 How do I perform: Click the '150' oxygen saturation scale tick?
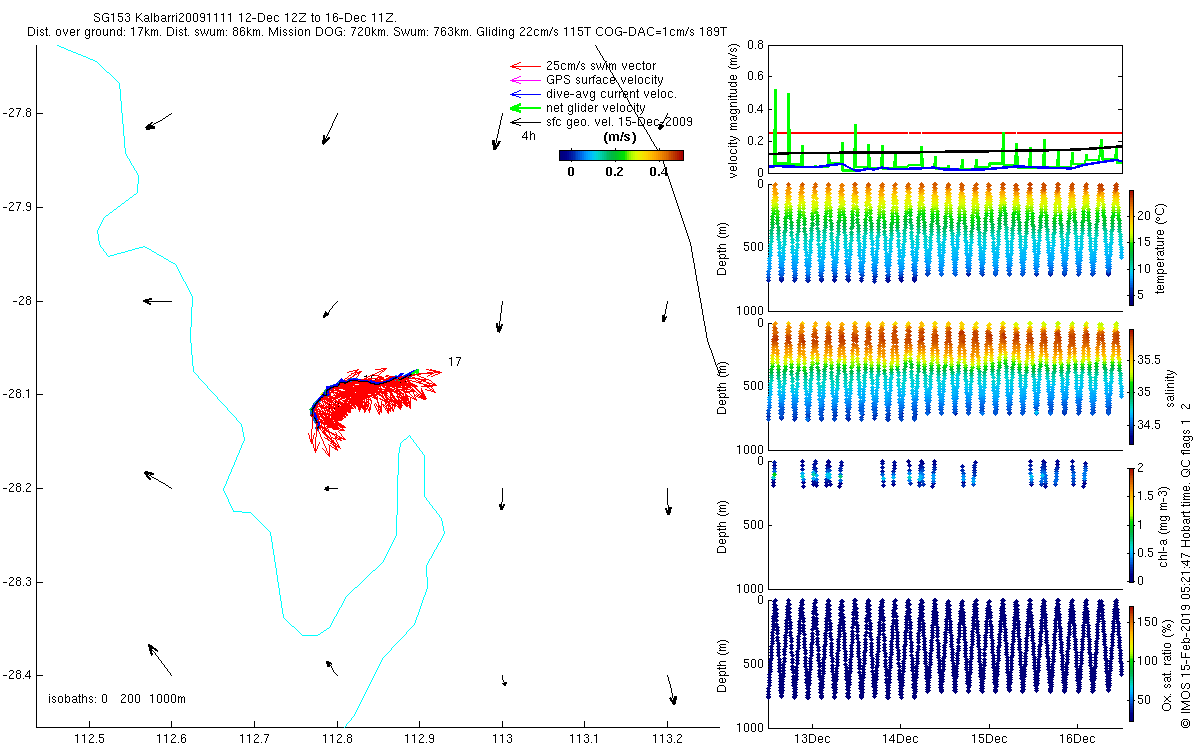1147,622
